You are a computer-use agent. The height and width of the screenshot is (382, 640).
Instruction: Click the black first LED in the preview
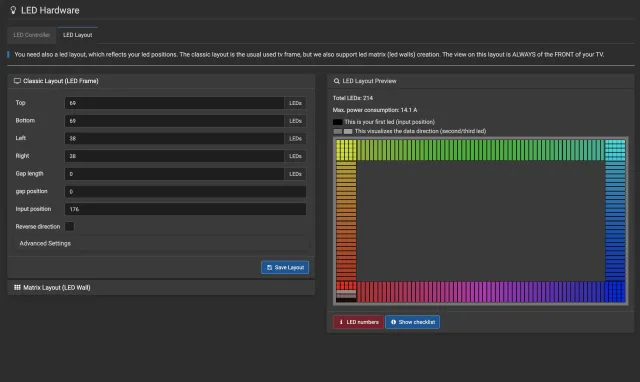pyautogui.click(x=346, y=300)
